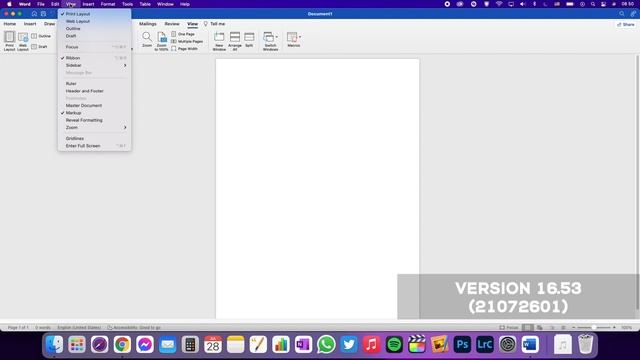Expand the Sidebar submenu

pyautogui.click(x=94, y=65)
